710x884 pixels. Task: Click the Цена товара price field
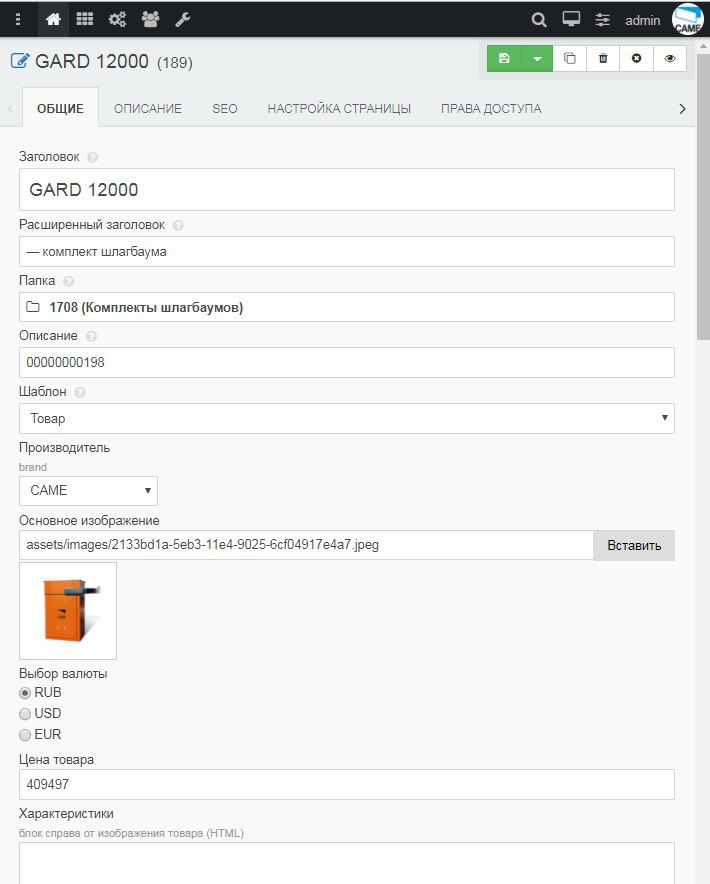tap(346, 785)
